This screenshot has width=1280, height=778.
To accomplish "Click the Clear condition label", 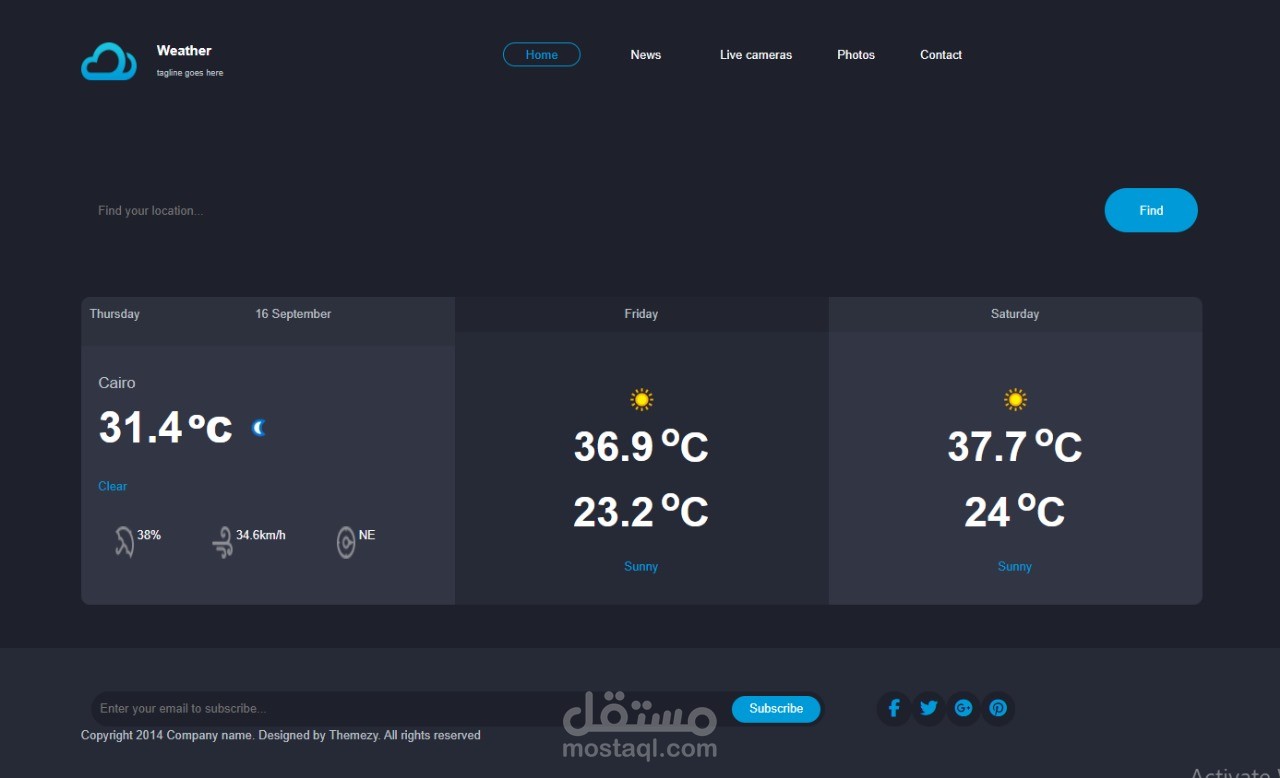I will pyautogui.click(x=112, y=486).
